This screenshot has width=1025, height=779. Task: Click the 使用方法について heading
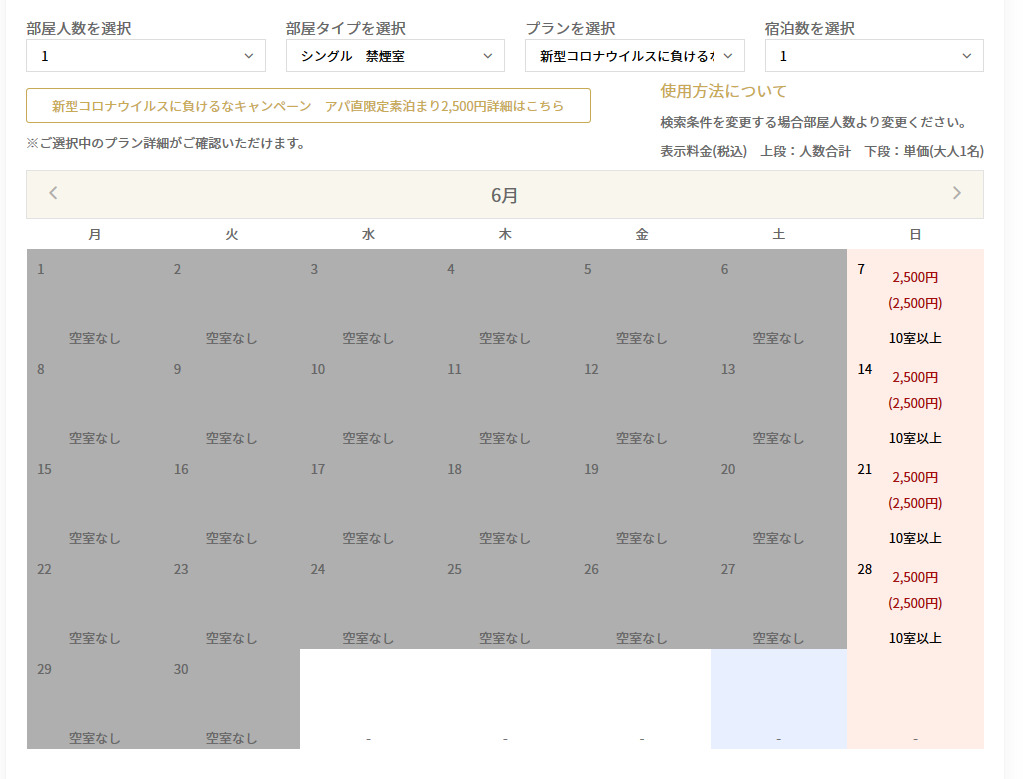point(723,91)
